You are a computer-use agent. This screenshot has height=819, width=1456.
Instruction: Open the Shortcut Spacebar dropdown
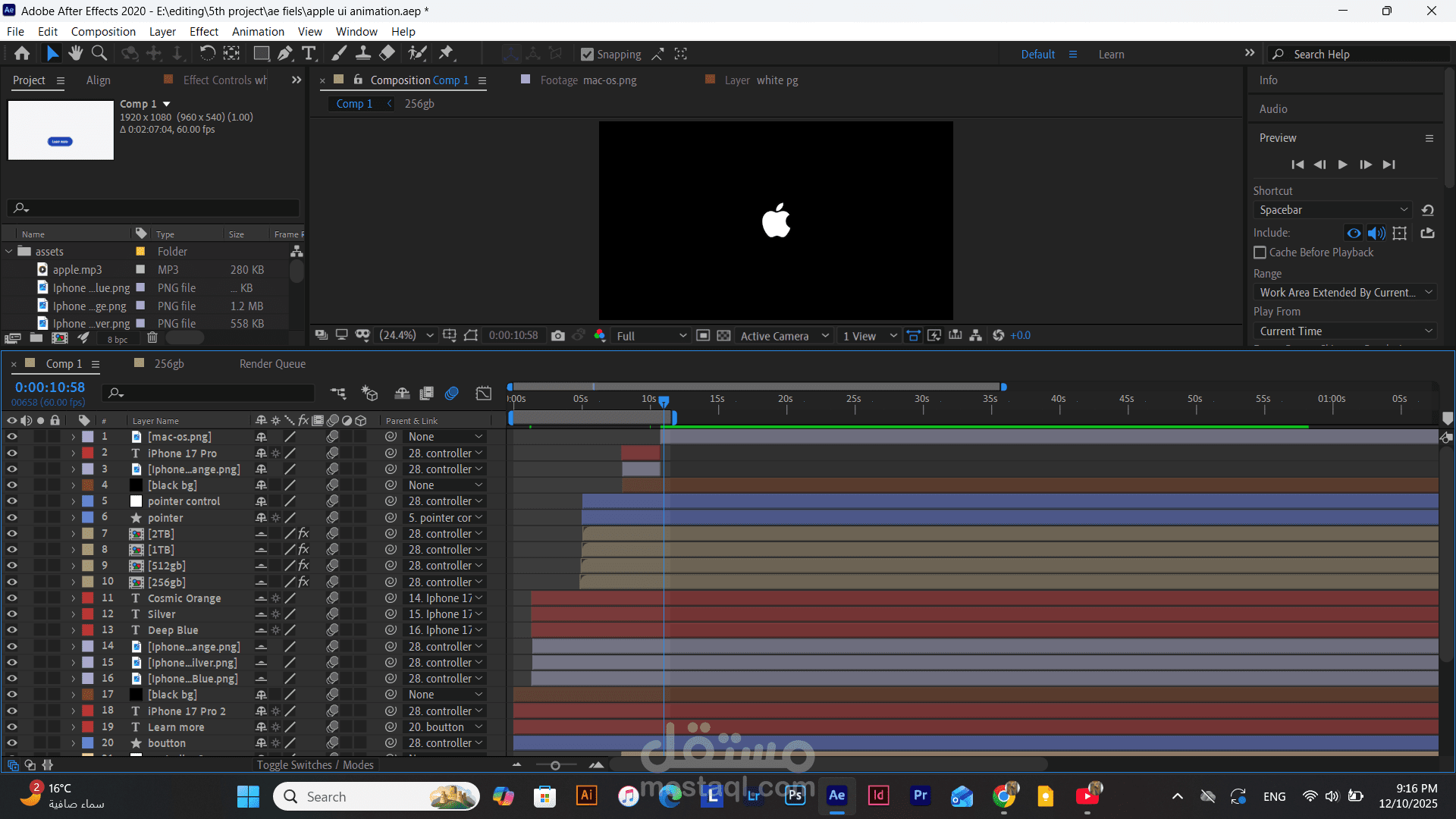(1333, 210)
